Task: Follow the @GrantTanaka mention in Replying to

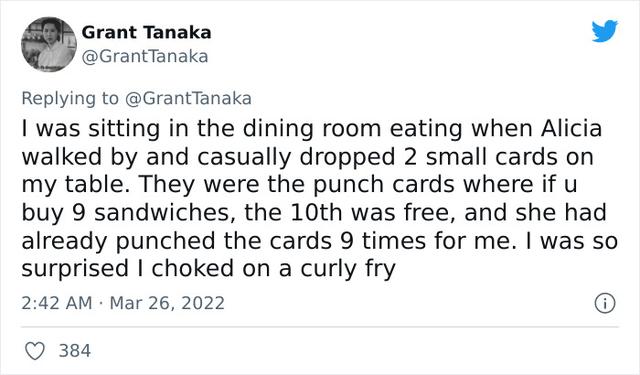Action: coord(188,98)
